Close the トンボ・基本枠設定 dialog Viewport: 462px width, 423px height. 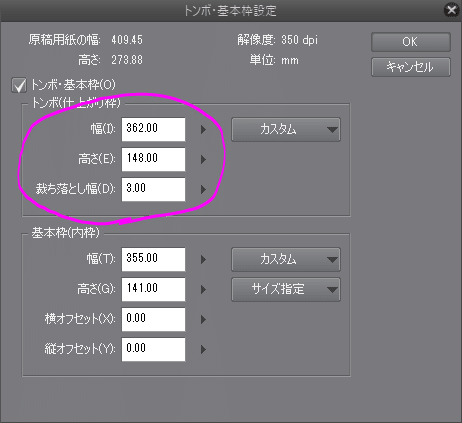pyautogui.click(x=451, y=10)
